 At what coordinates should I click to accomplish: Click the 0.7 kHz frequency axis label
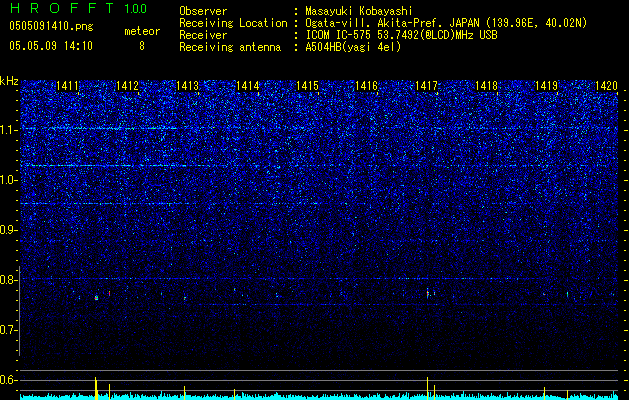tap(9, 330)
